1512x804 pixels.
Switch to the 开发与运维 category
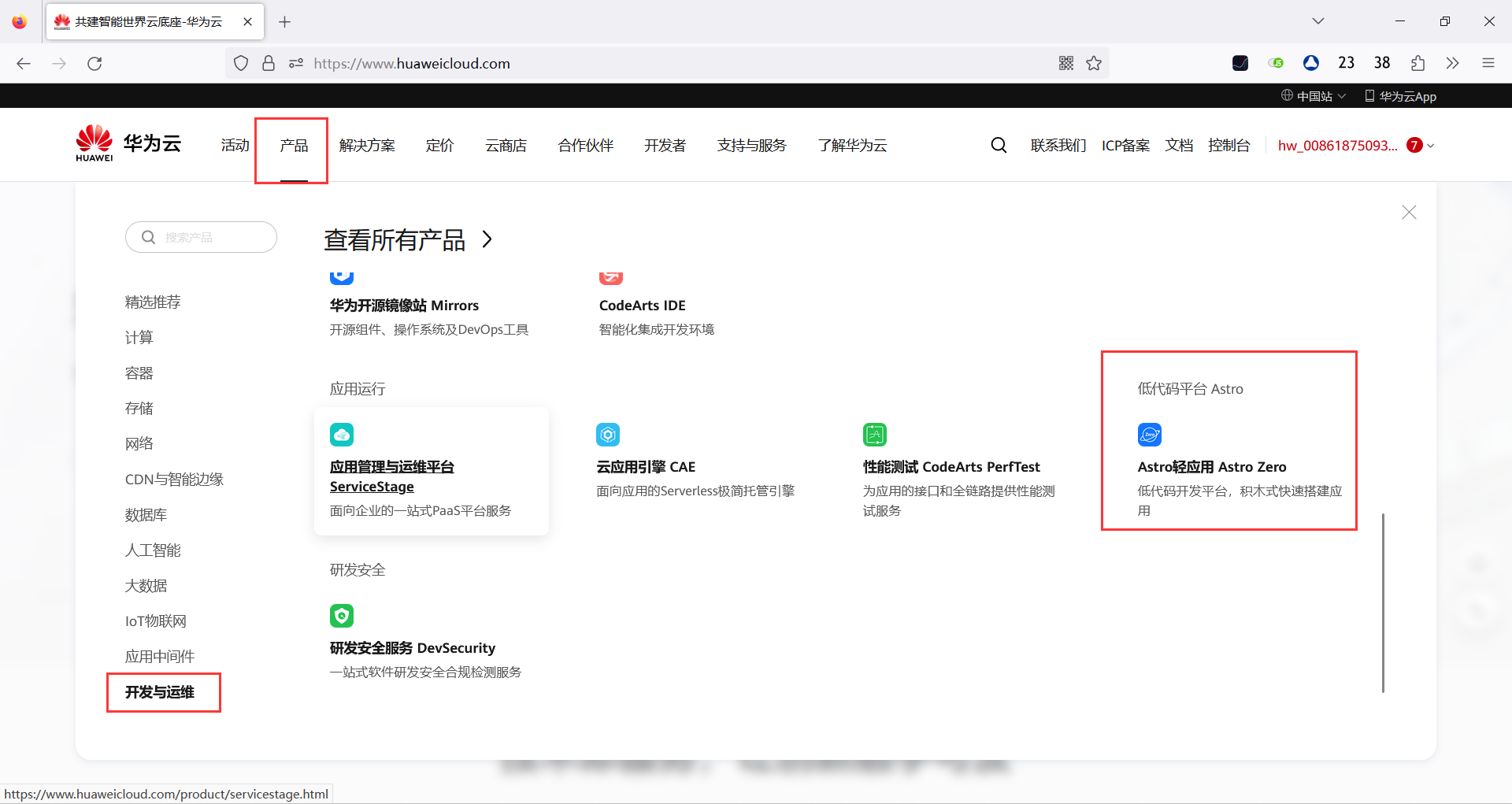pos(160,692)
